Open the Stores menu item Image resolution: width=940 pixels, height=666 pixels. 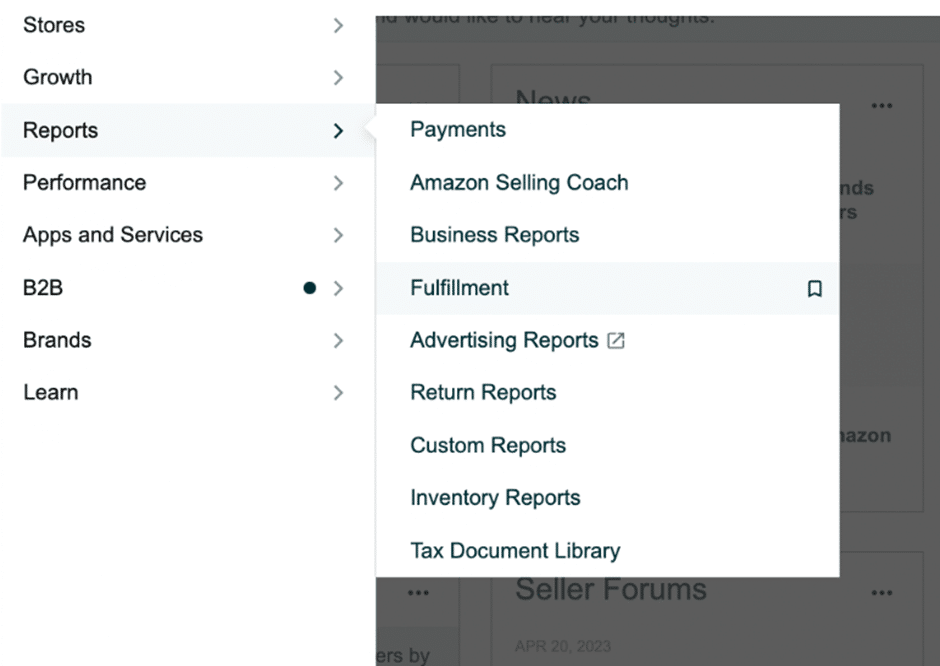coord(188,25)
